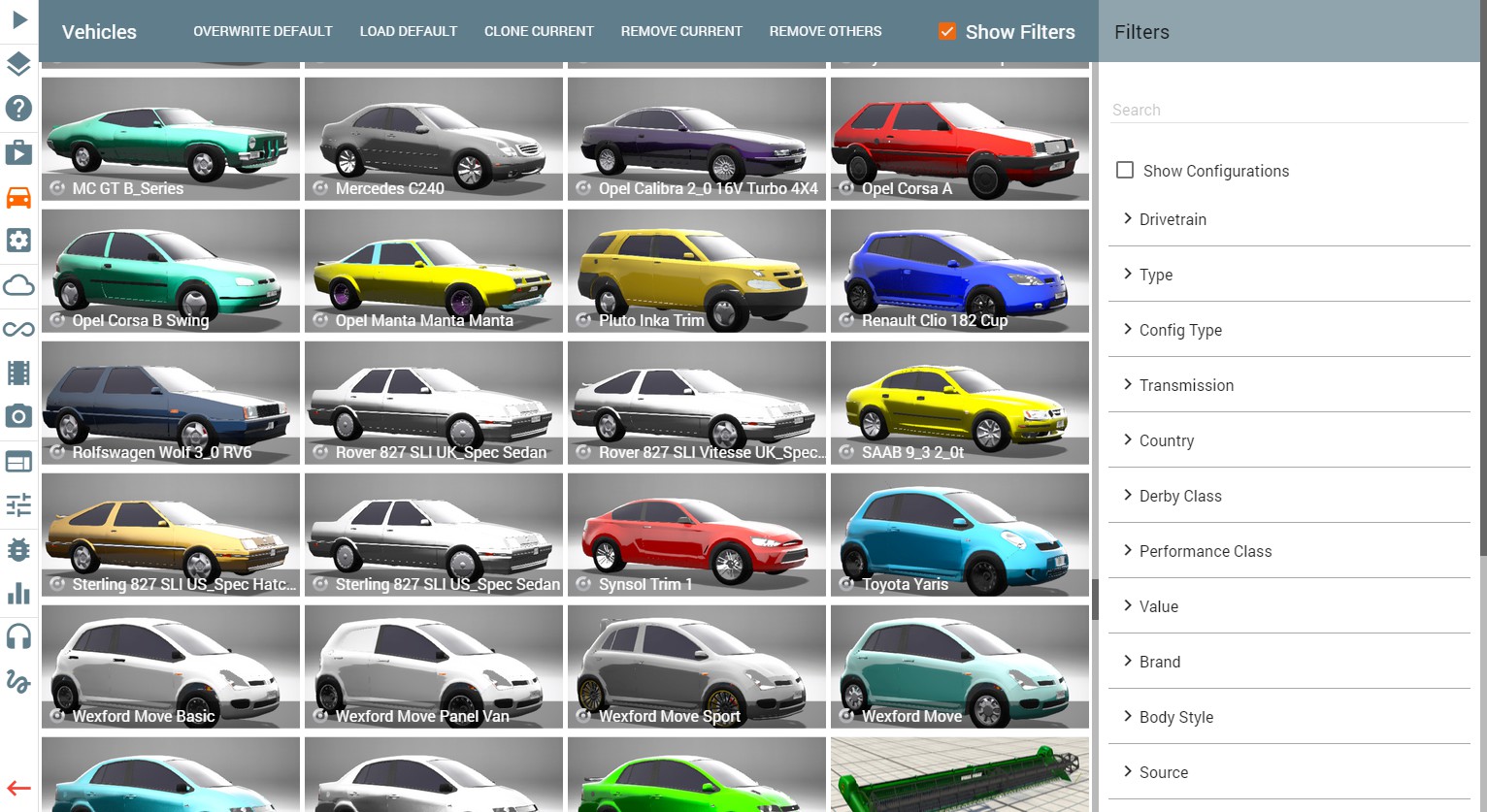Expand the Config Type filter
This screenshot has width=1487, height=812.
[1289, 330]
